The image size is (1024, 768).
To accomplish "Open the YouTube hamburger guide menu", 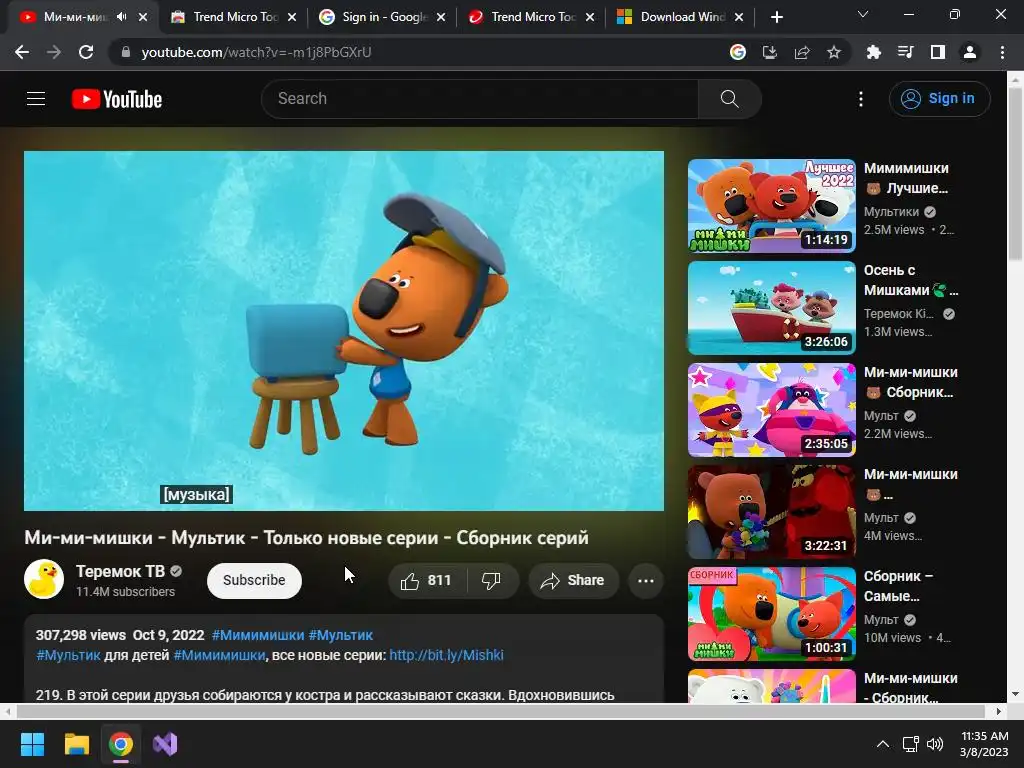I will click(x=36, y=99).
